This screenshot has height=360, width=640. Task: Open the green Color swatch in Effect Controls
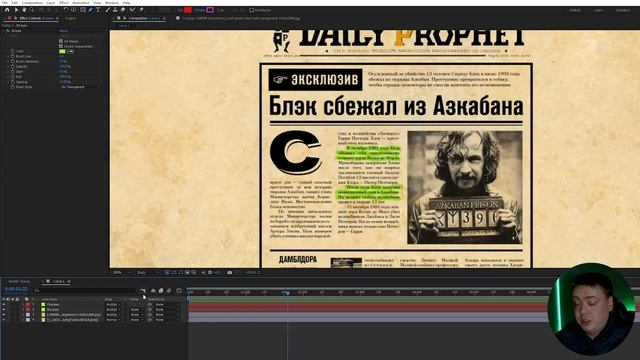(x=62, y=51)
